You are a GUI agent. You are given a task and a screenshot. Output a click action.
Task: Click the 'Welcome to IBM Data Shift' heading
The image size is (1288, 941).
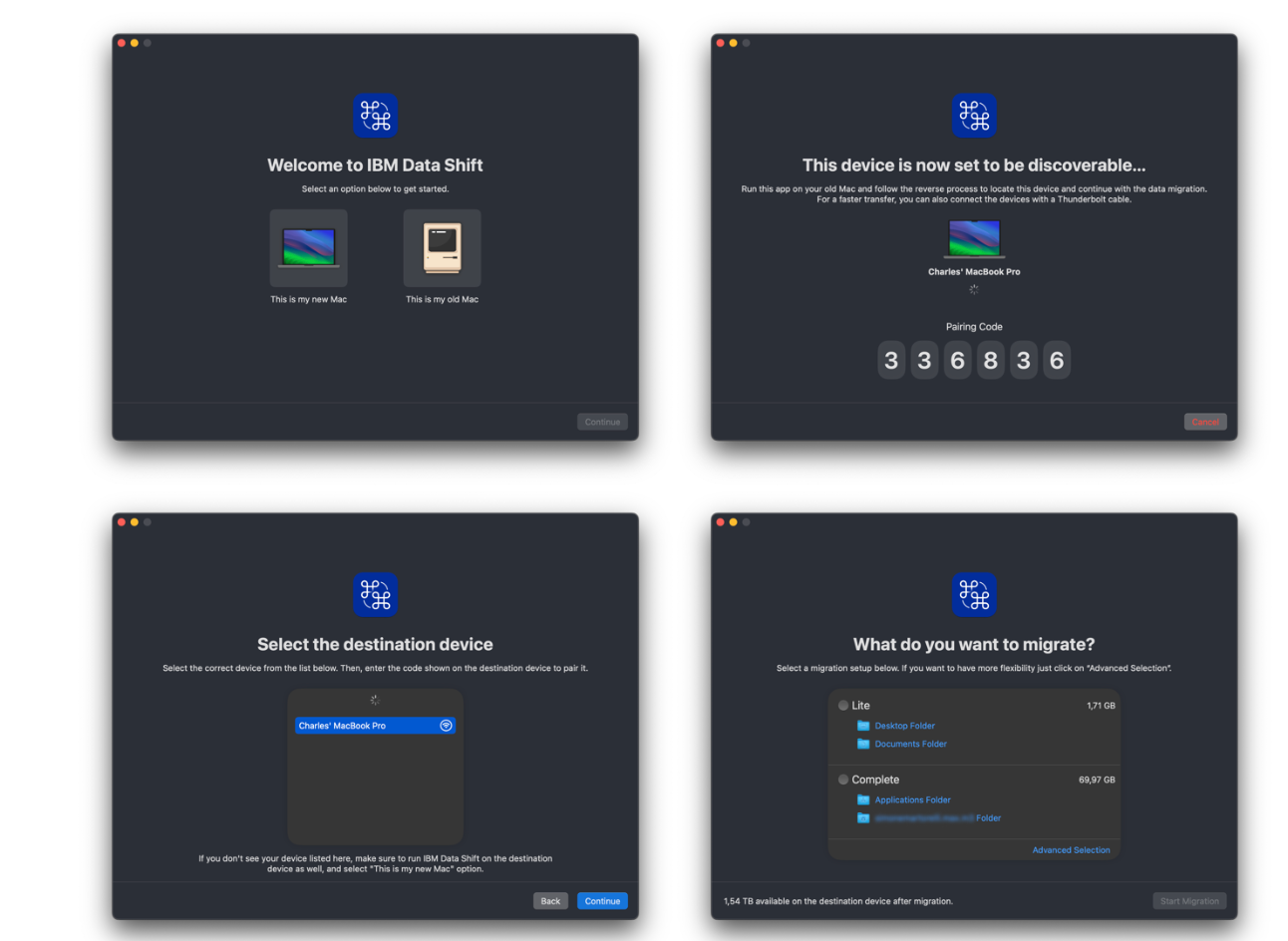click(375, 165)
